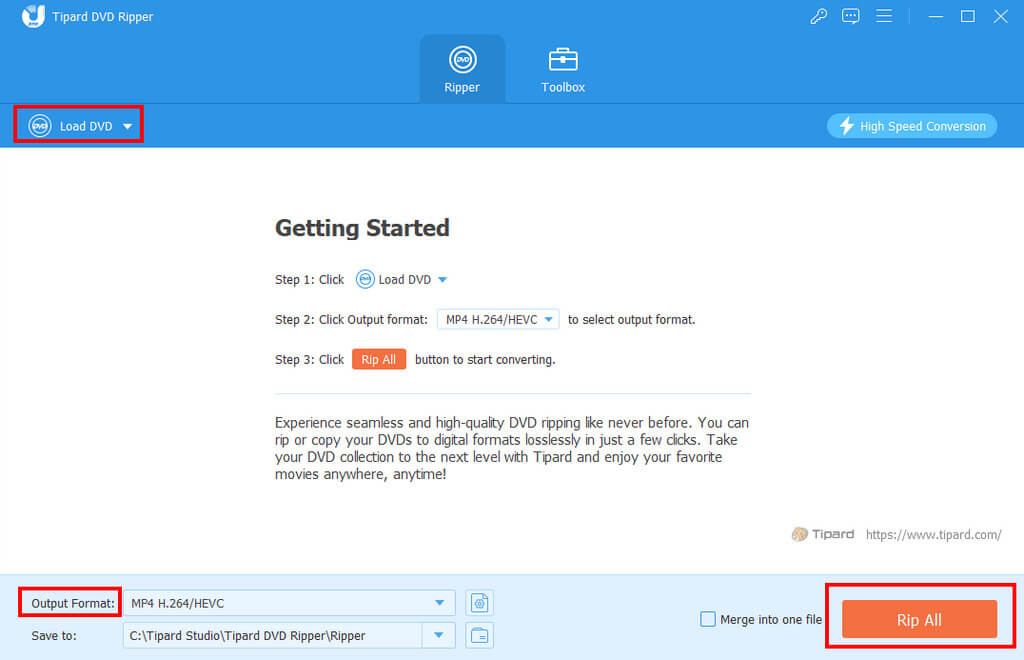Open output format profile settings icon
The width and height of the screenshot is (1024, 660).
click(479, 603)
